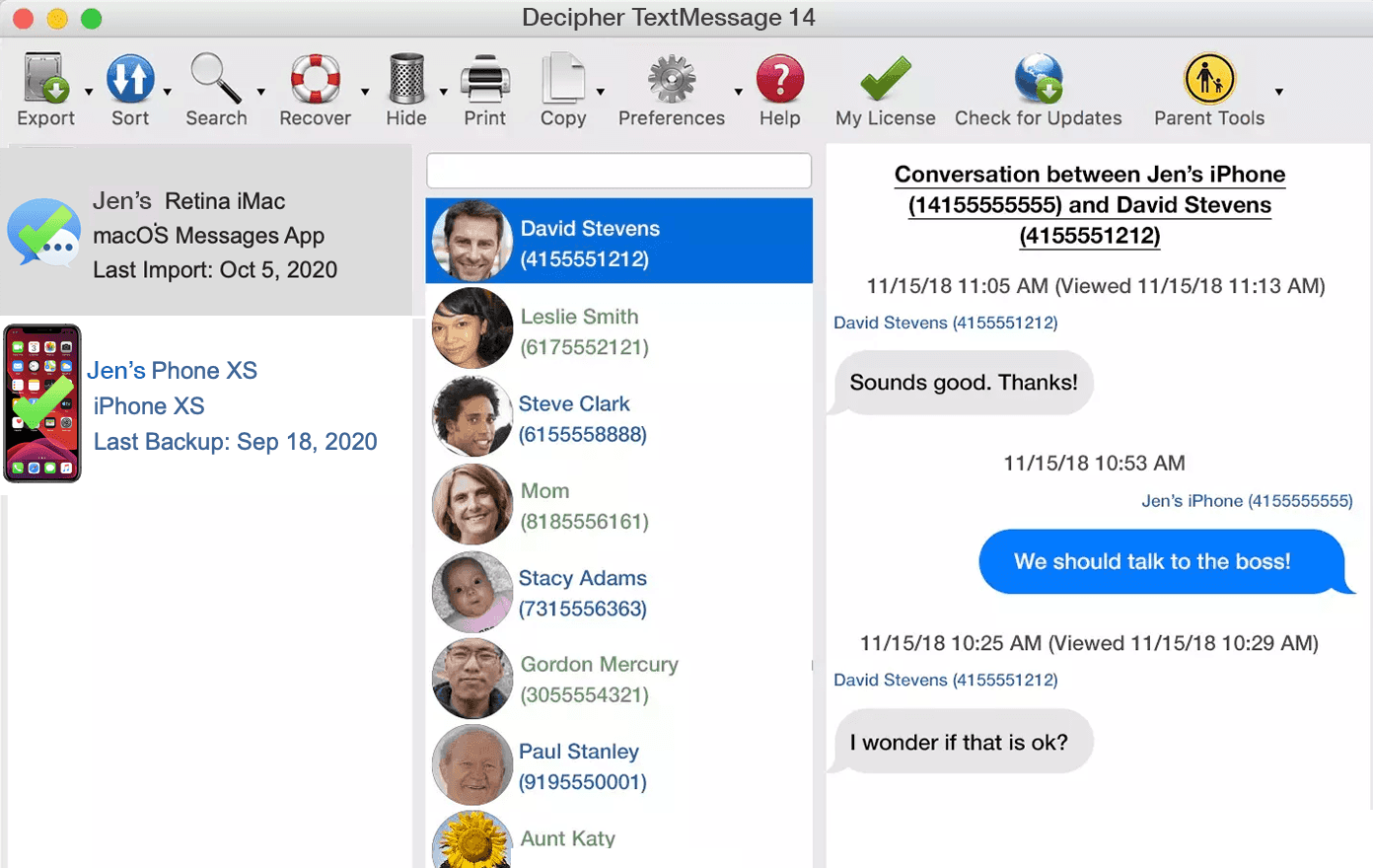Open the Parent Tools icon
The height and width of the screenshot is (868, 1373).
point(1209,79)
